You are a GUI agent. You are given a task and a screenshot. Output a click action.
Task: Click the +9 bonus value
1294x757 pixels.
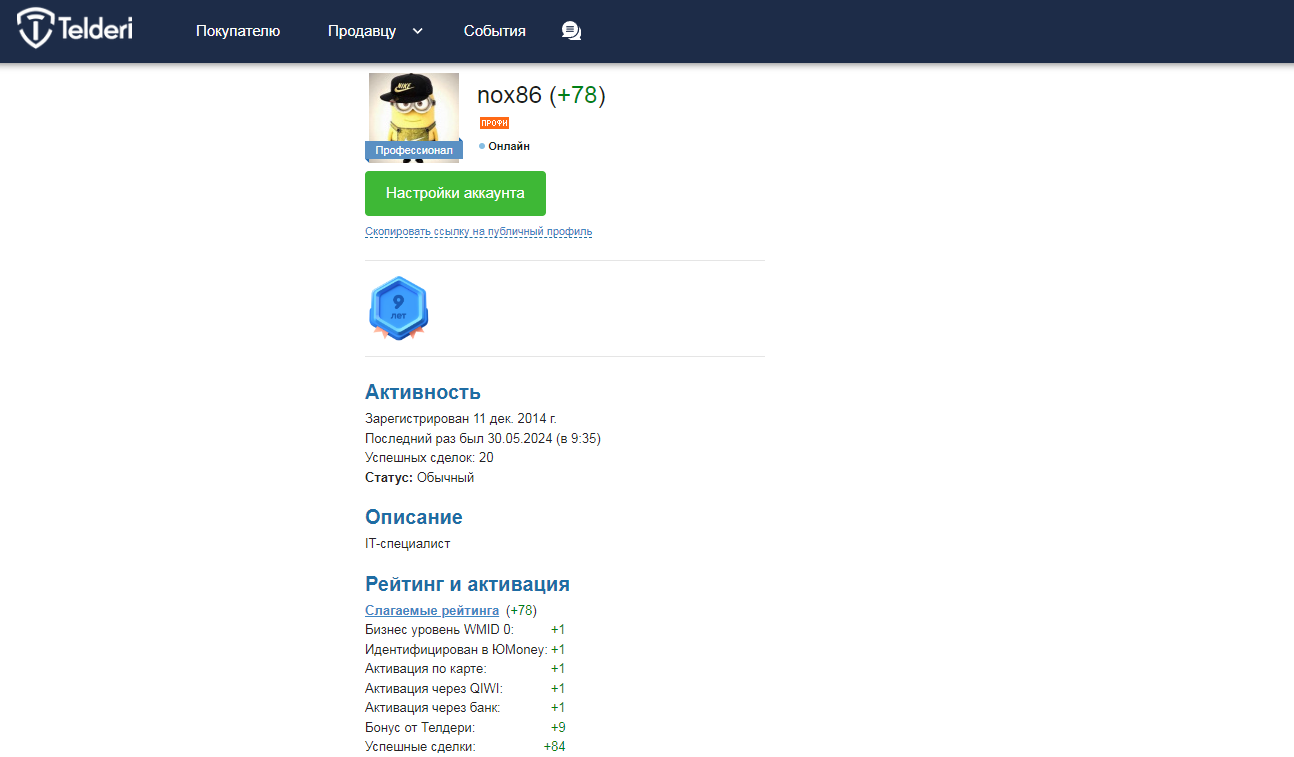(x=558, y=728)
